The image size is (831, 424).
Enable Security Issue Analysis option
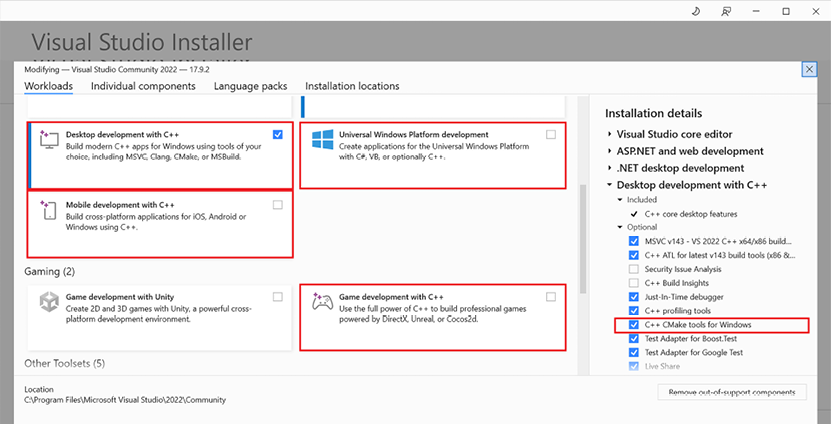[x=633, y=269]
